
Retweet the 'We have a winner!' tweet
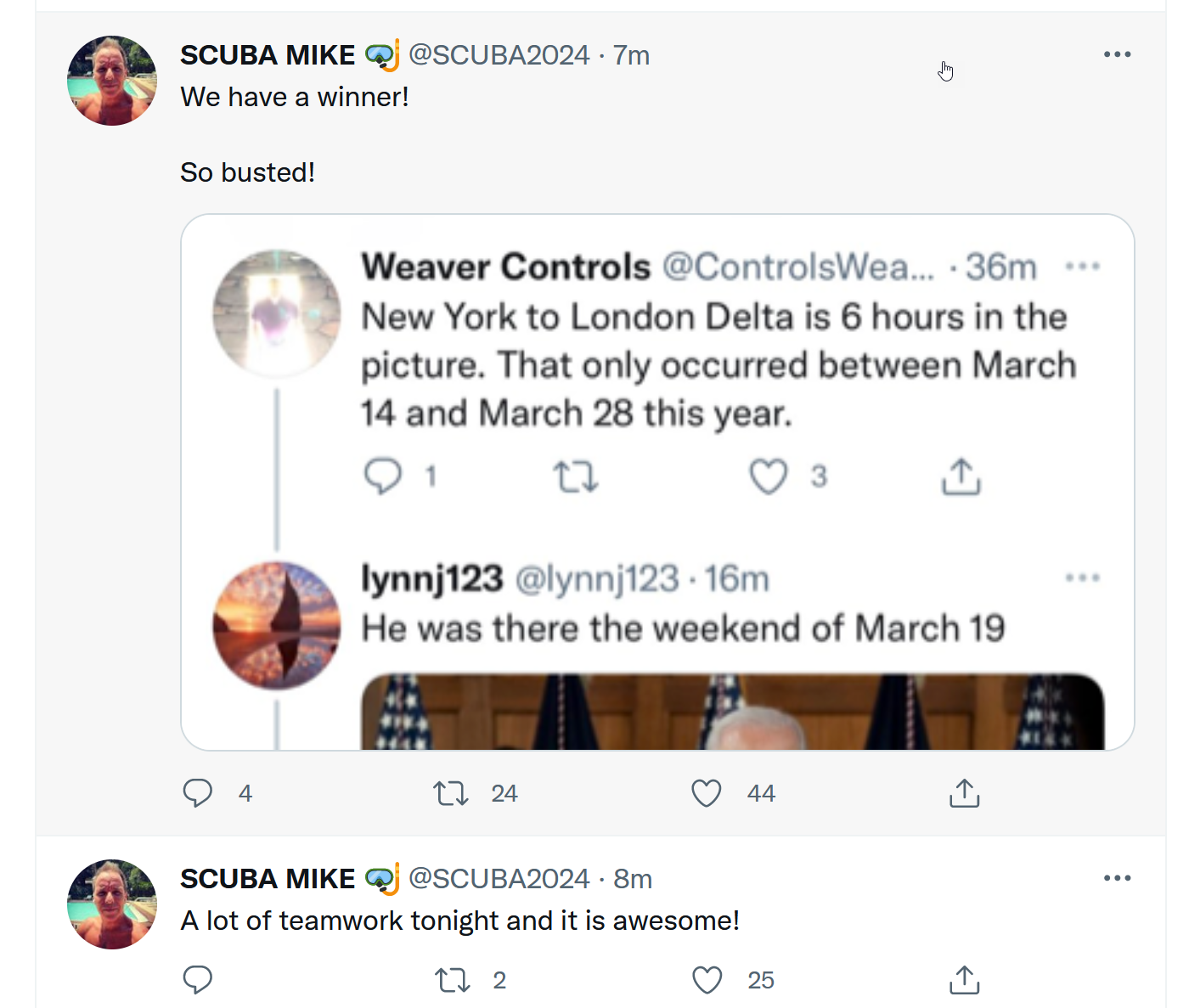(x=451, y=793)
